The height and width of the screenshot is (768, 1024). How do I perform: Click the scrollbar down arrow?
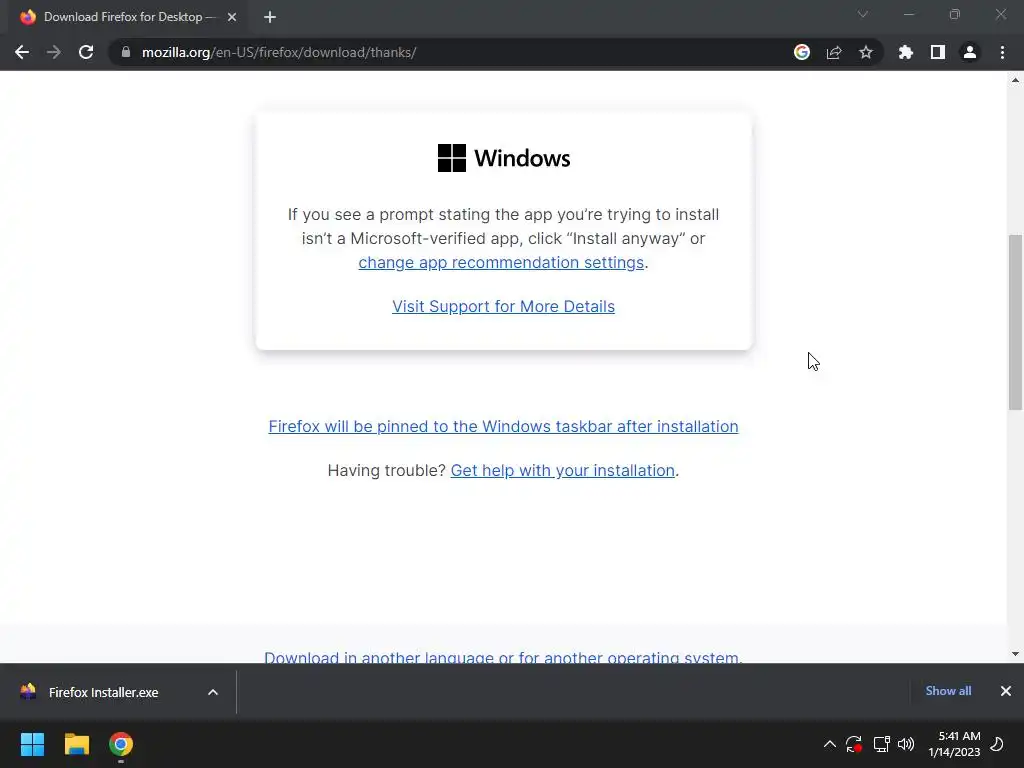pyautogui.click(x=1015, y=654)
